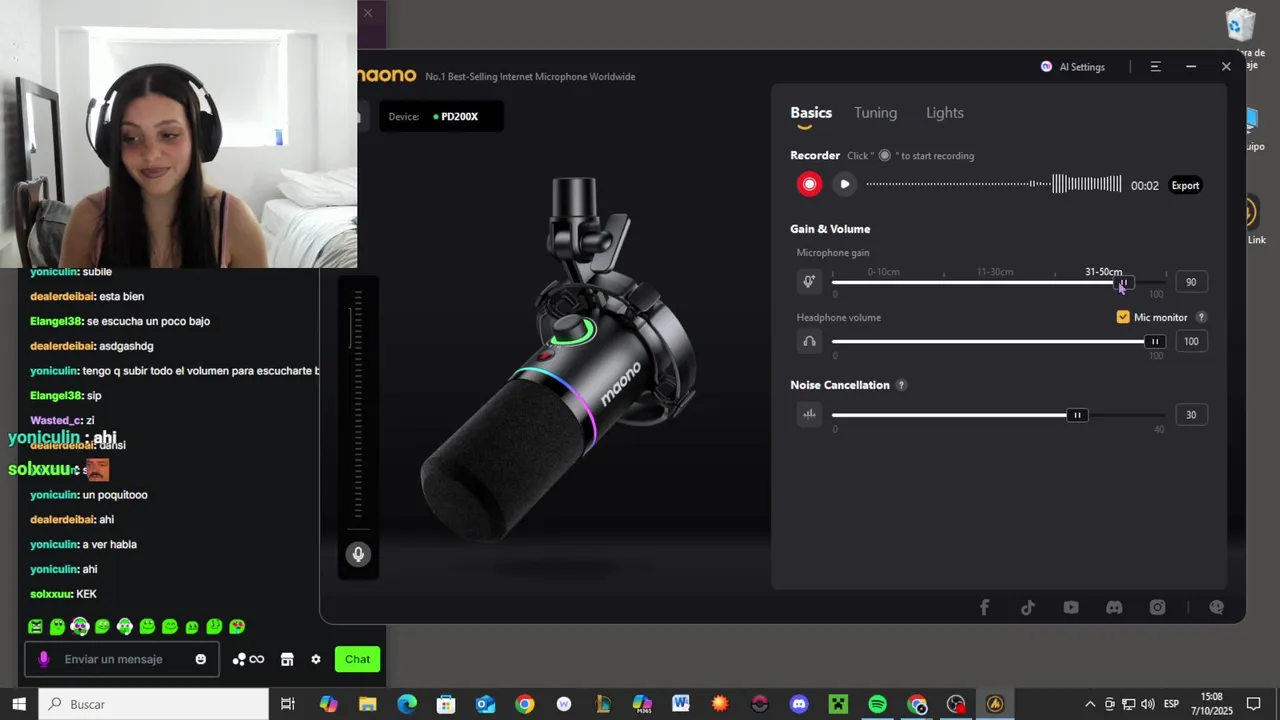
Task: Mute the mic with the level meter button
Action: tap(358, 554)
